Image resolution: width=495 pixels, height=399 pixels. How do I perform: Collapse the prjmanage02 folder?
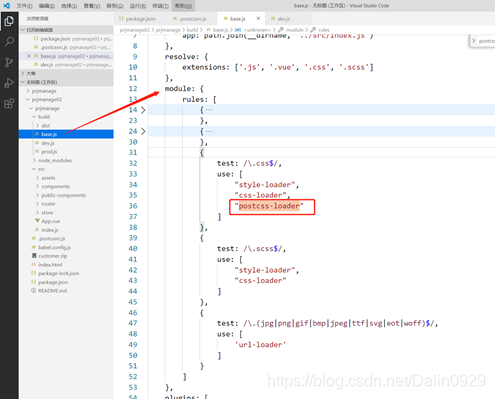click(x=28, y=99)
